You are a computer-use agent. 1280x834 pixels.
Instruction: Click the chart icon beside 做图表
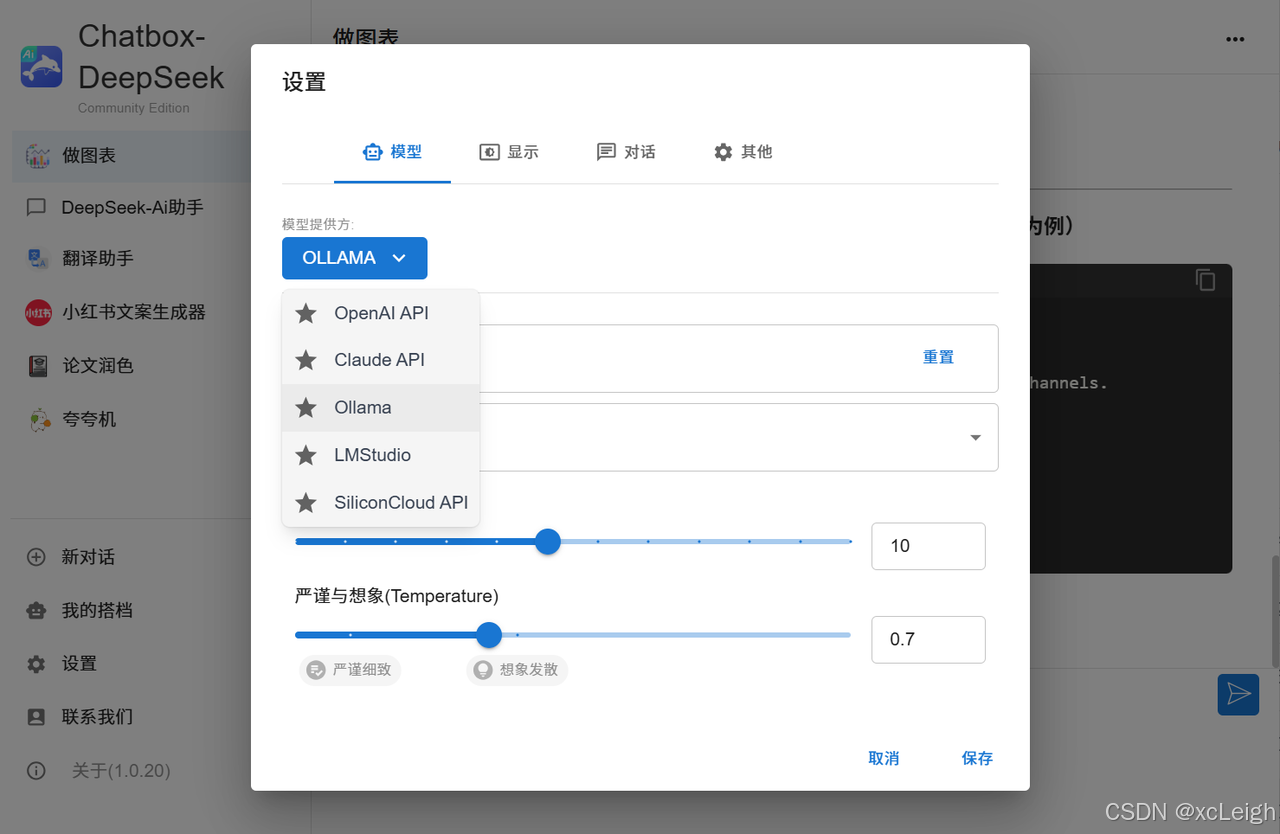click(x=38, y=156)
